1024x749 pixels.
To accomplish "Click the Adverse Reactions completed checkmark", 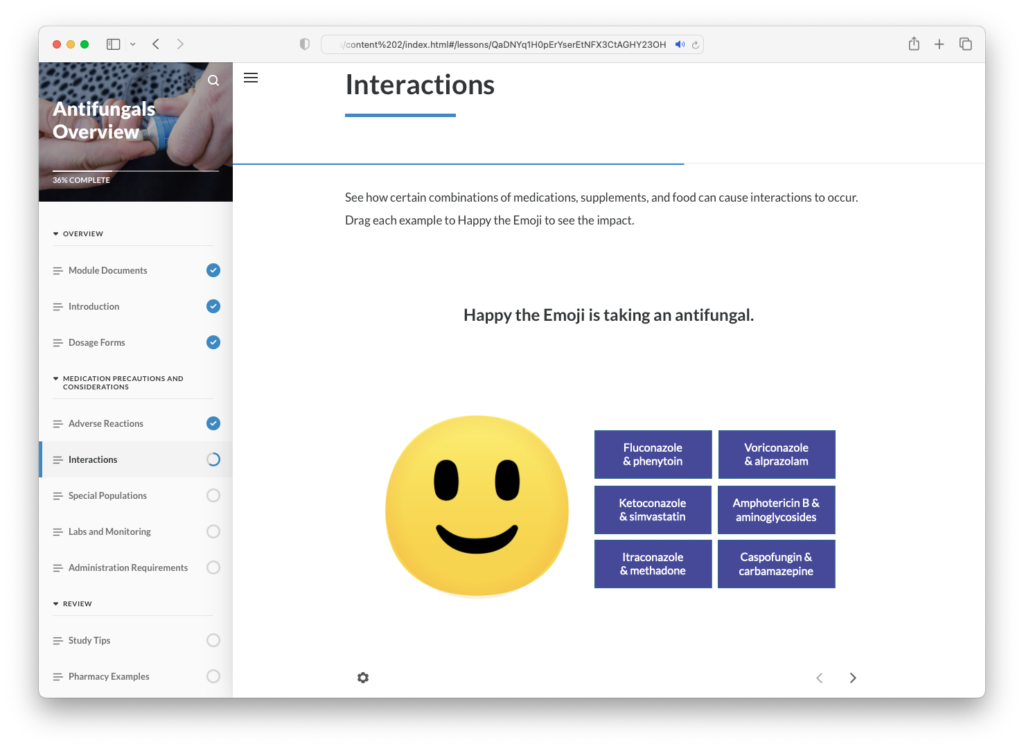I will coord(213,423).
